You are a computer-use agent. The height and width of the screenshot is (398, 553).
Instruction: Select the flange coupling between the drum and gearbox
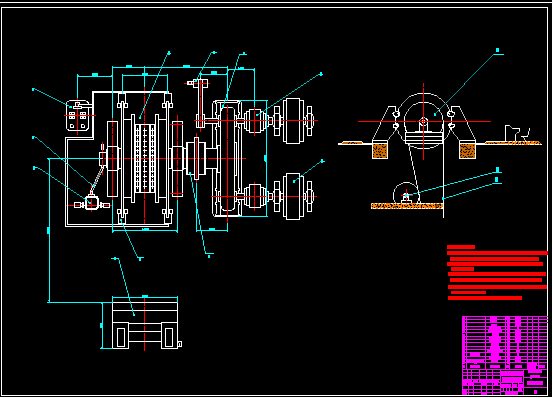(196, 159)
